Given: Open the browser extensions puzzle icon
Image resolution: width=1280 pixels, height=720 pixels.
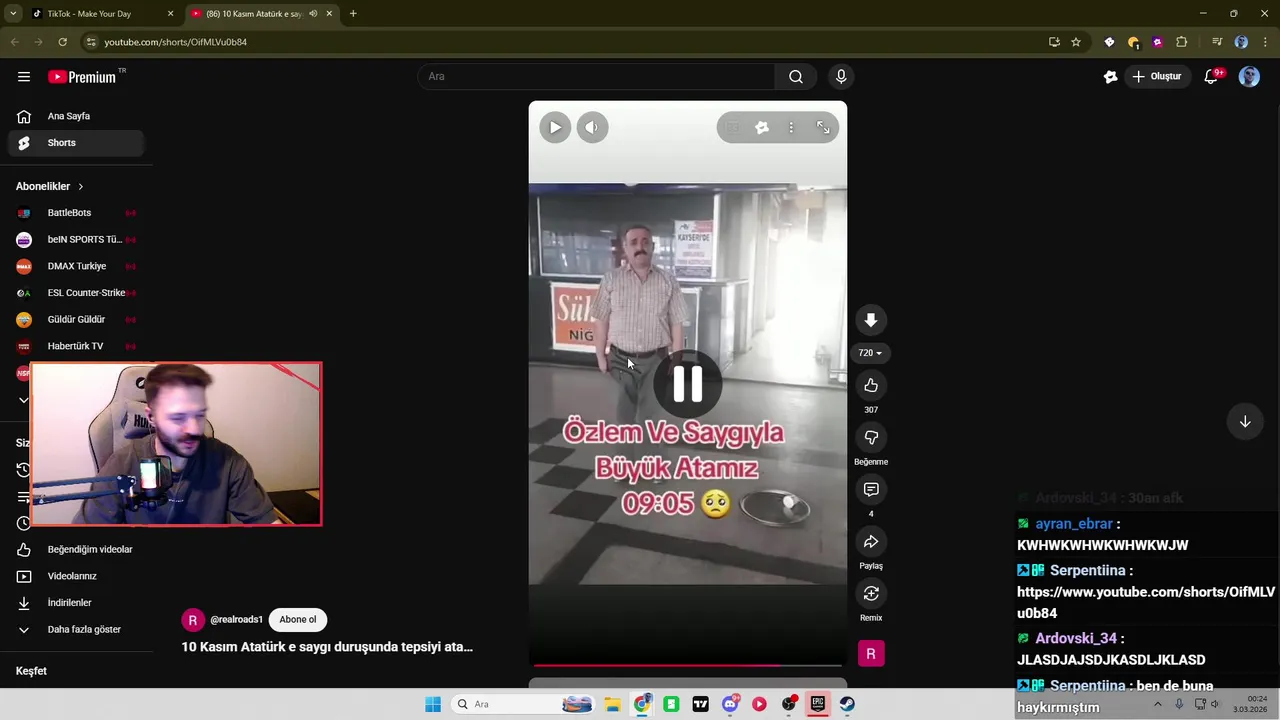Looking at the screenshot, I should pyautogui.click(x=1182, y=42).
